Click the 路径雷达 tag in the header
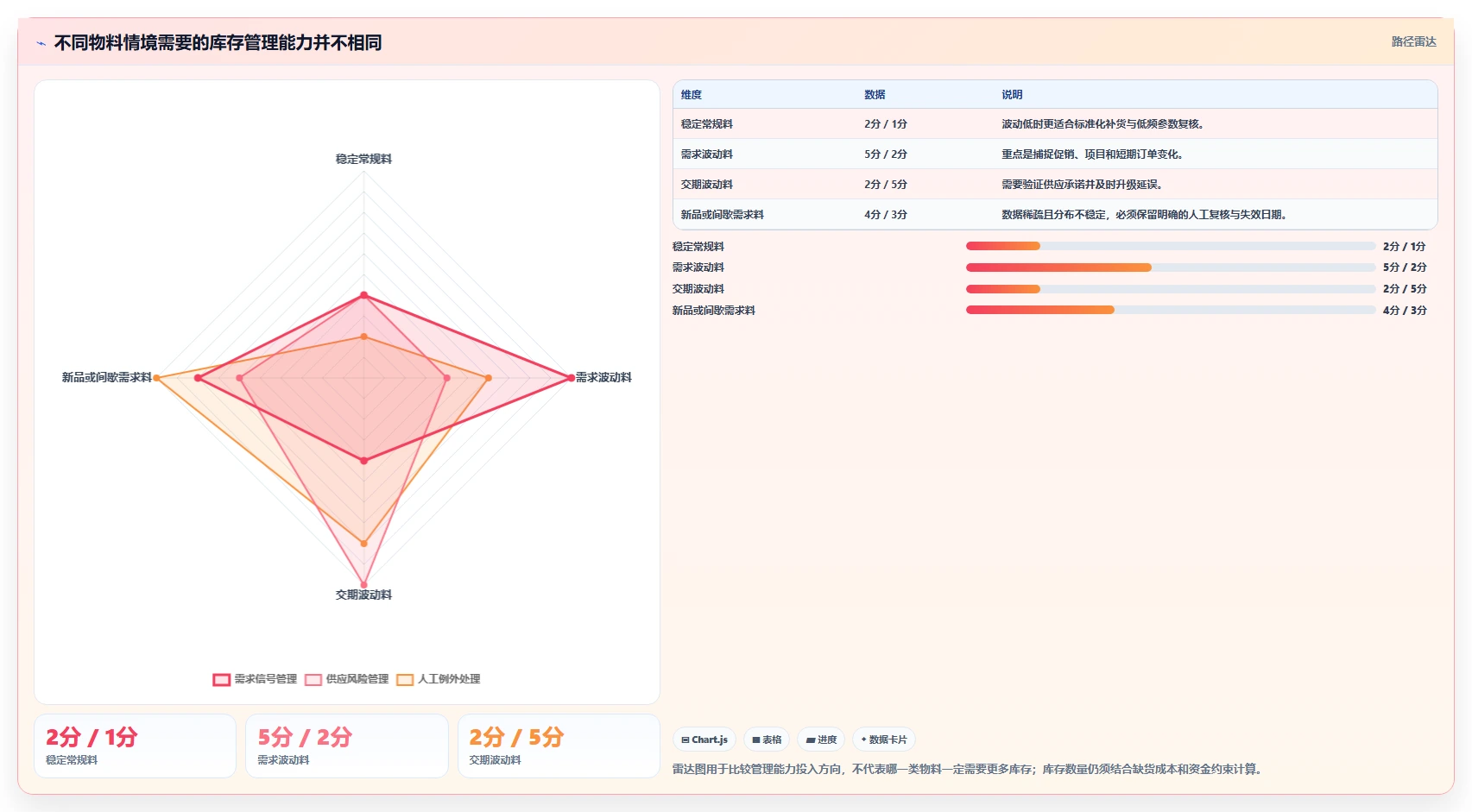 tap(1413, 41)
